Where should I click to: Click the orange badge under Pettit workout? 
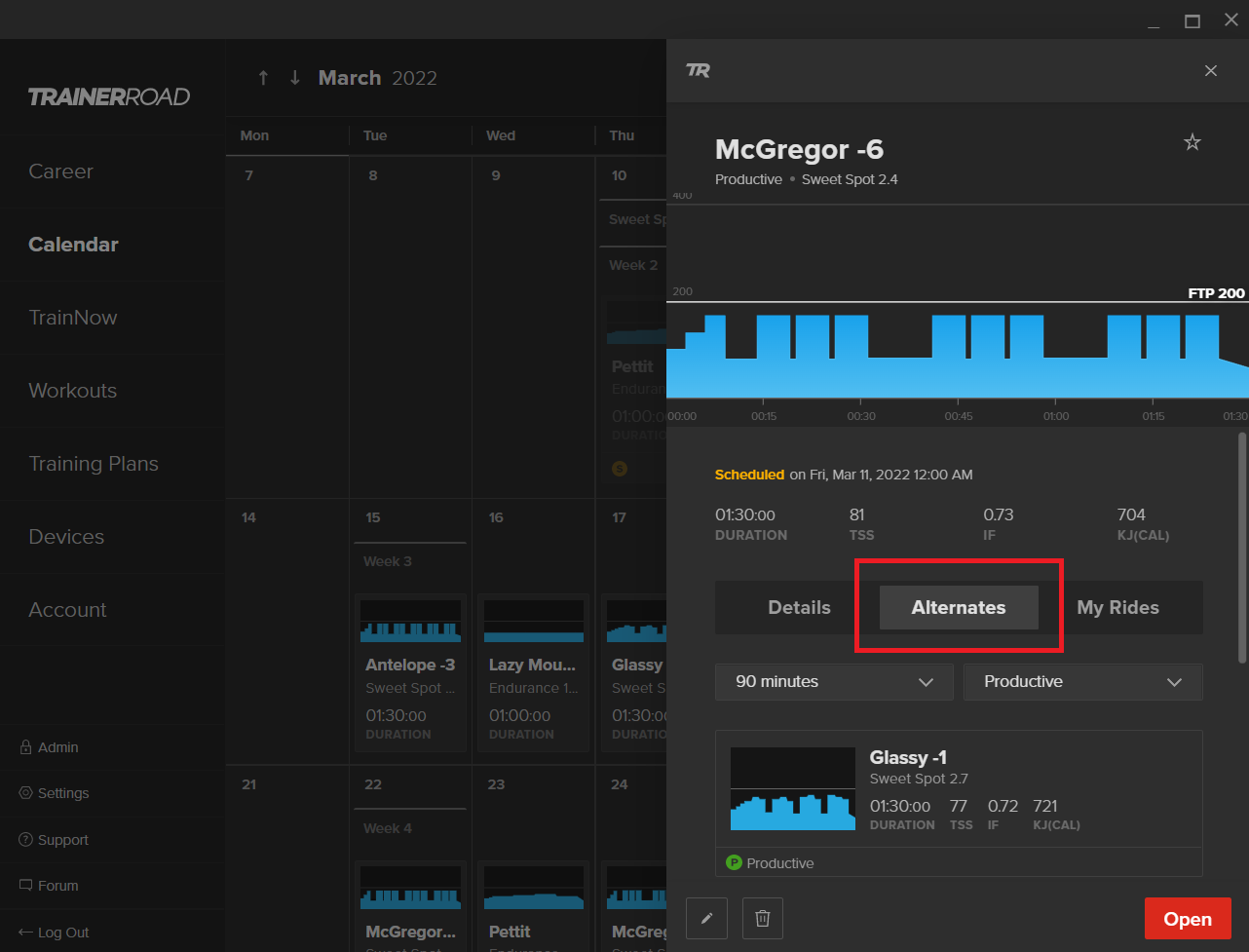[x=619, y=469]
